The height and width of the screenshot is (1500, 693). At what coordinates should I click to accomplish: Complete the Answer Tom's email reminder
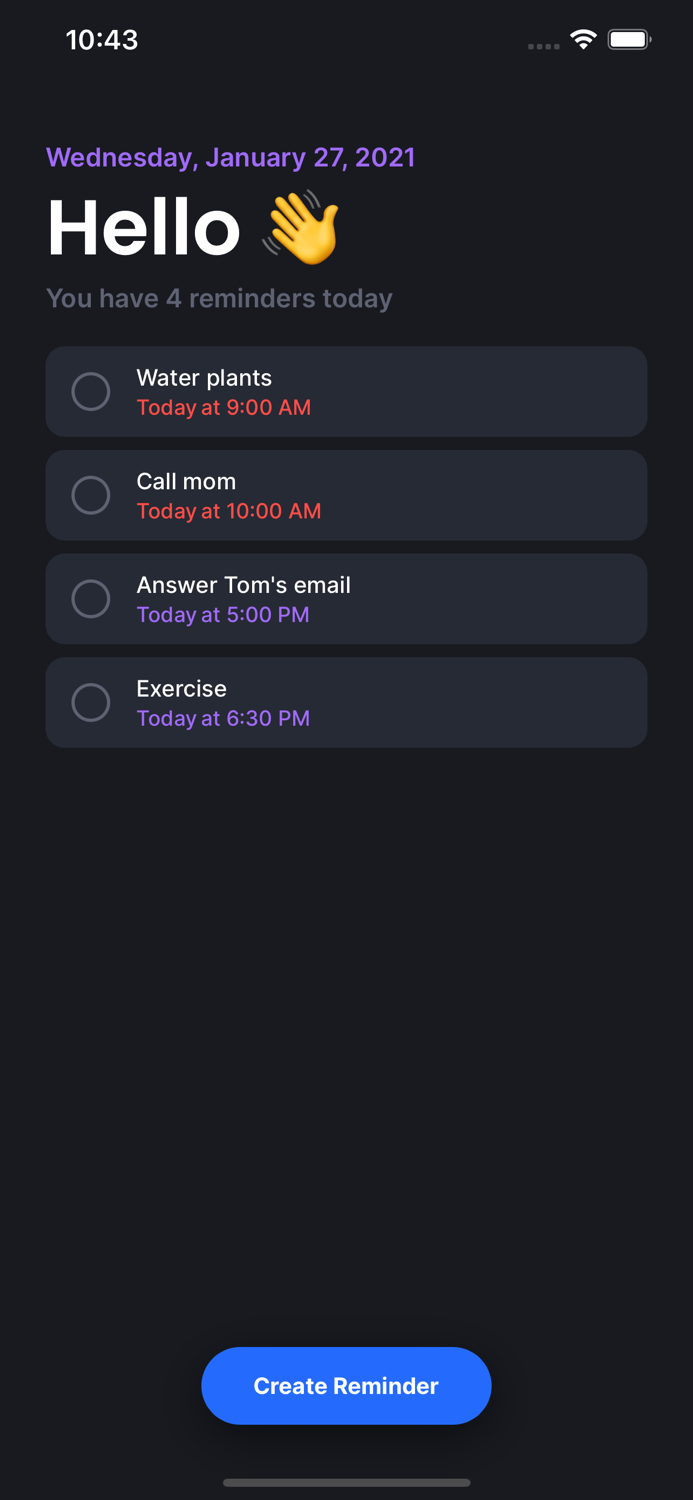click(91, 599)
